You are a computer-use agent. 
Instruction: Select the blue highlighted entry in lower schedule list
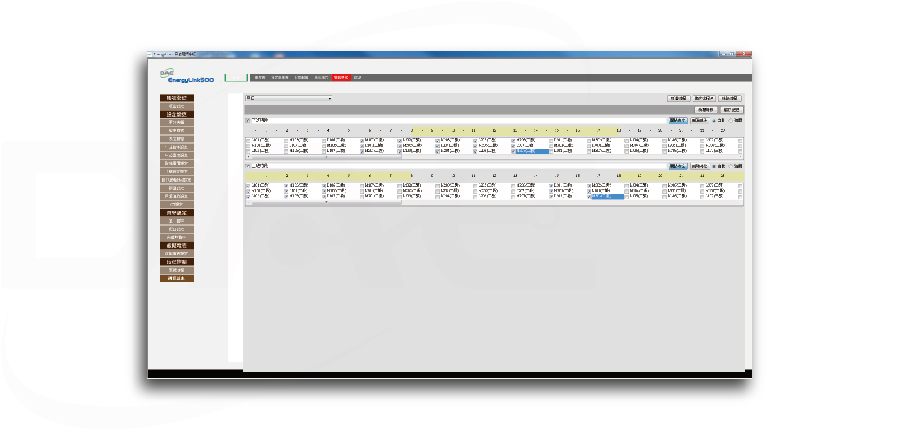(x=607, y=196)
